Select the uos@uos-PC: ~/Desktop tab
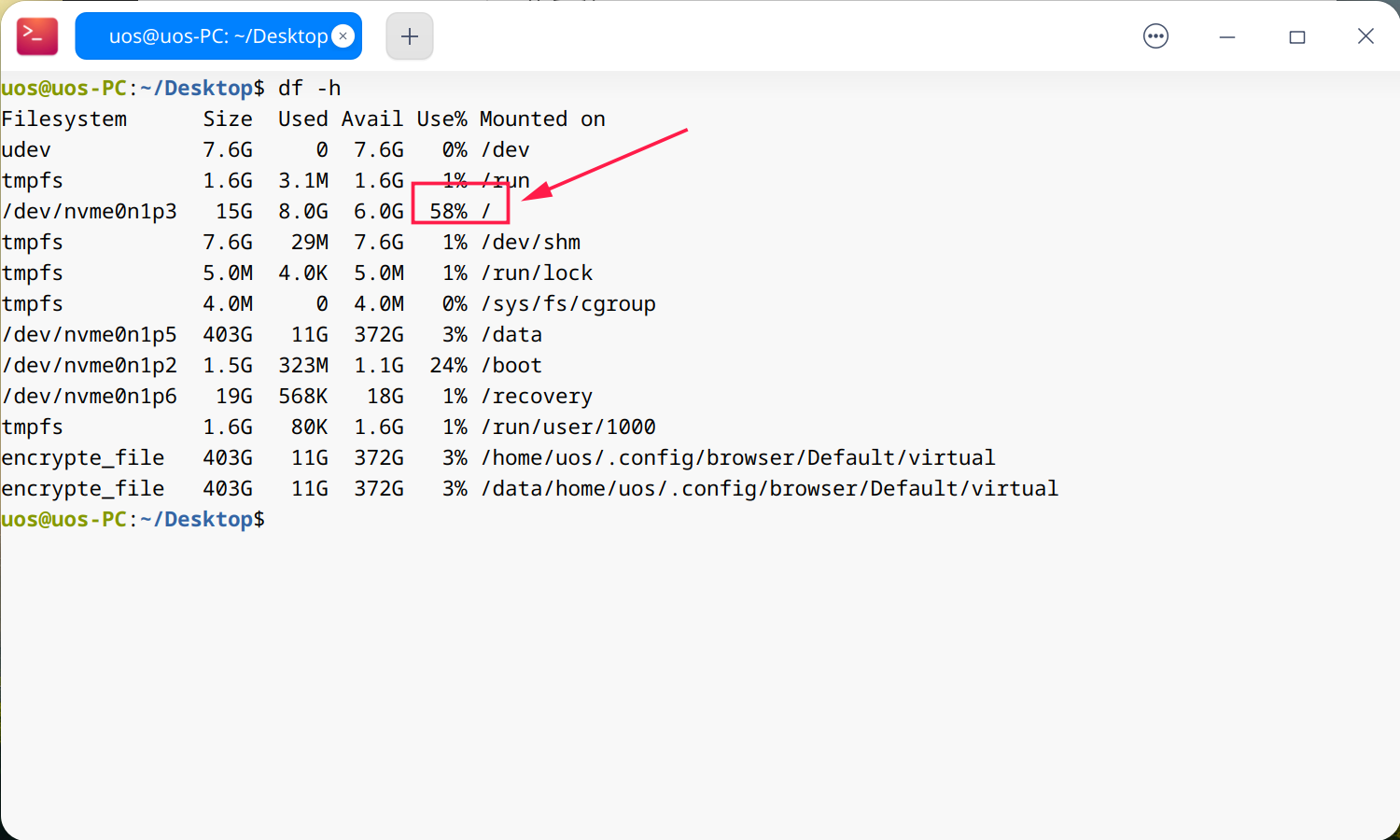1400x840 pixels. 218,36
